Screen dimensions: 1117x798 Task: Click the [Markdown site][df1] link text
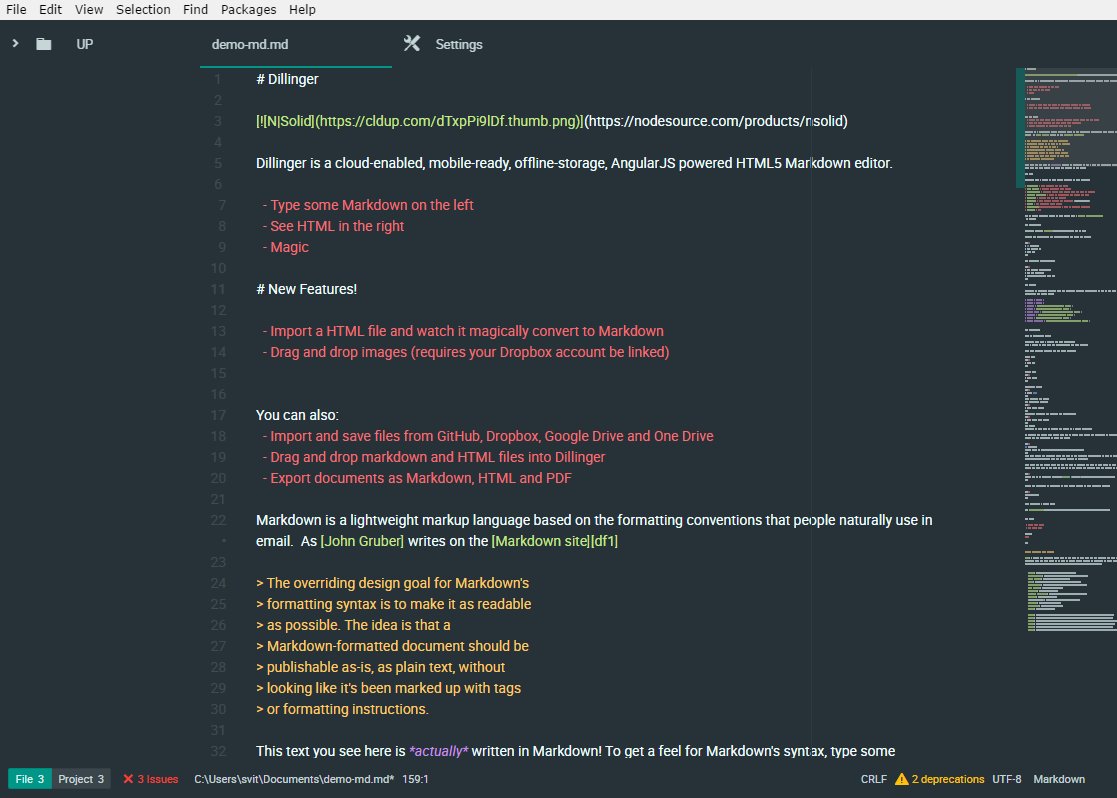(x=554, y=542)
